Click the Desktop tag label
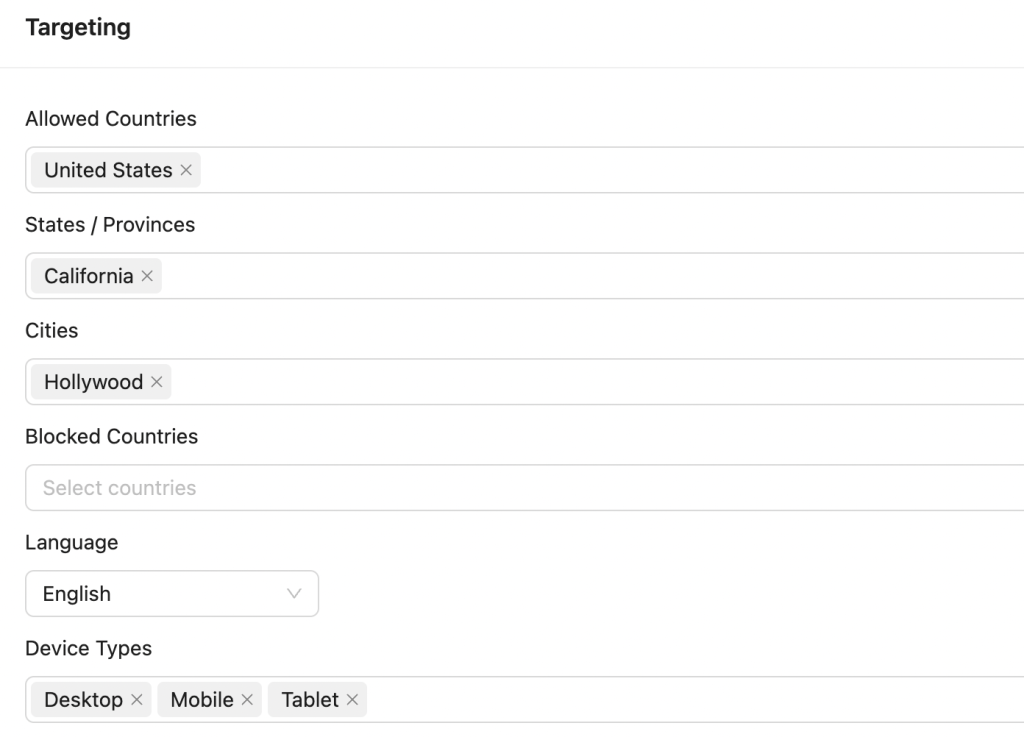The height and width of the screenshot is (737, 1024). click(x=83, y=700)
